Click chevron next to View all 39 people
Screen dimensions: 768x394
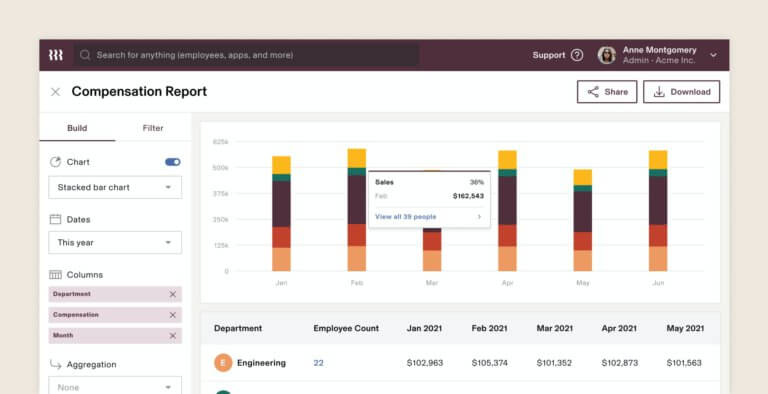[479, 217]
